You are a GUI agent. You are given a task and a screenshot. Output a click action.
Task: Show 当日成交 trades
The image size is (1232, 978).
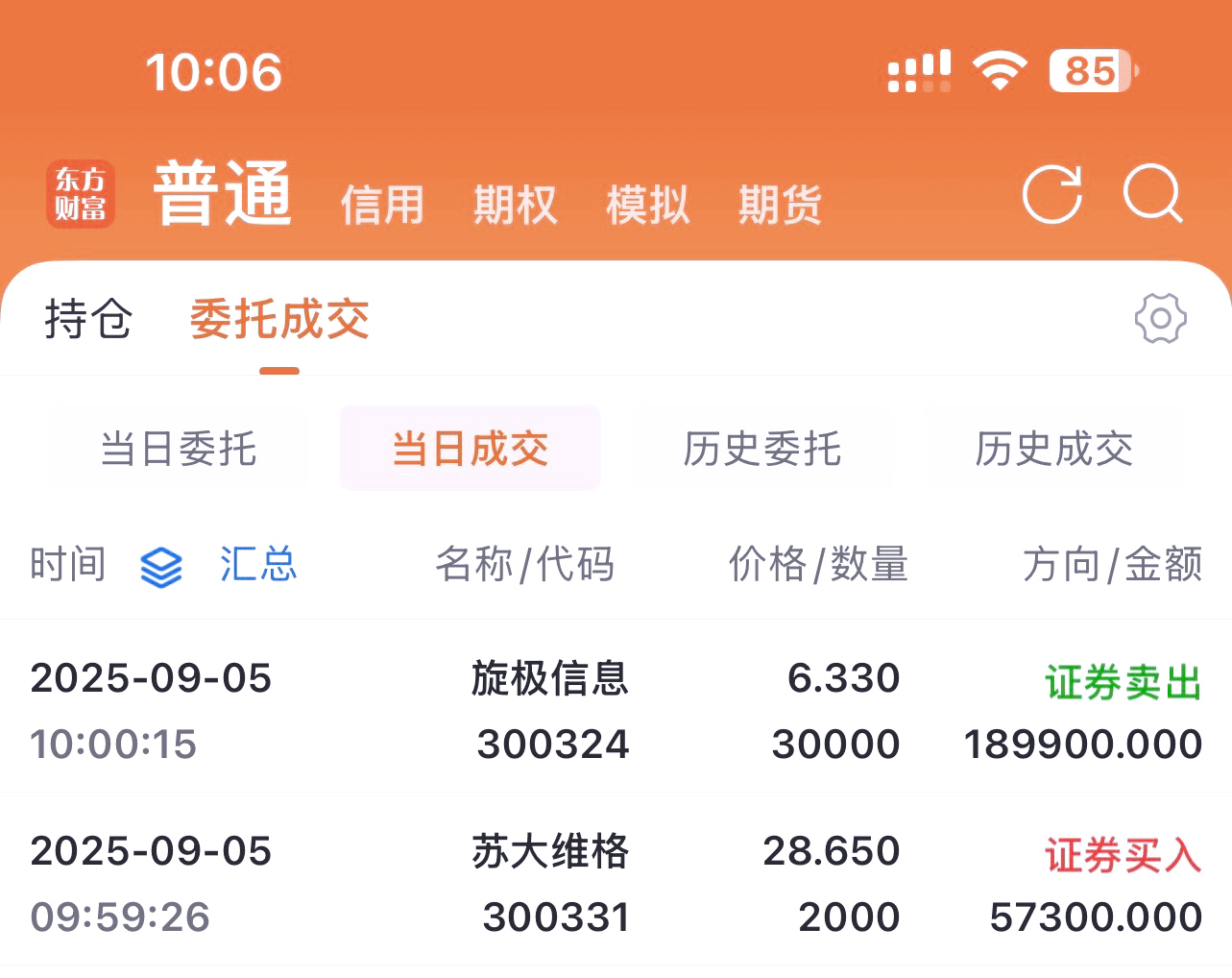[x=471, y=449]
